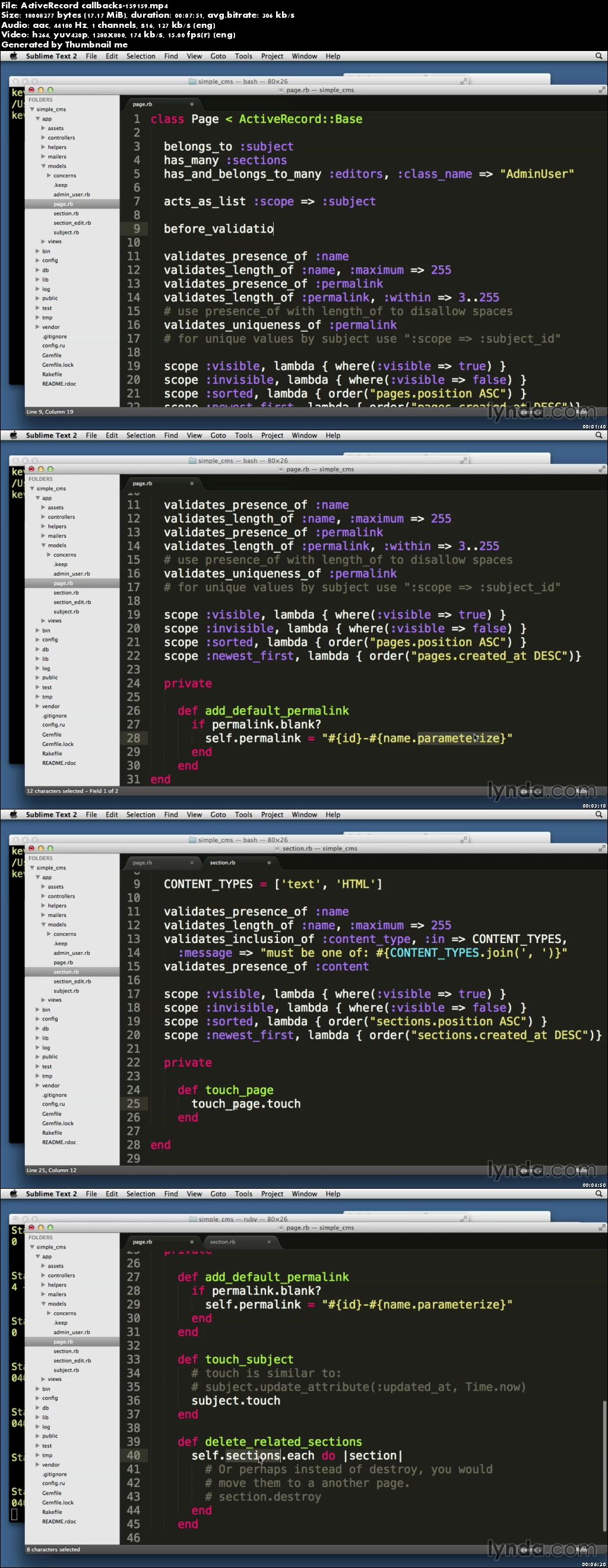
Task: Open View menu in the 00:06:20 frame
Action: (194, 1194)
